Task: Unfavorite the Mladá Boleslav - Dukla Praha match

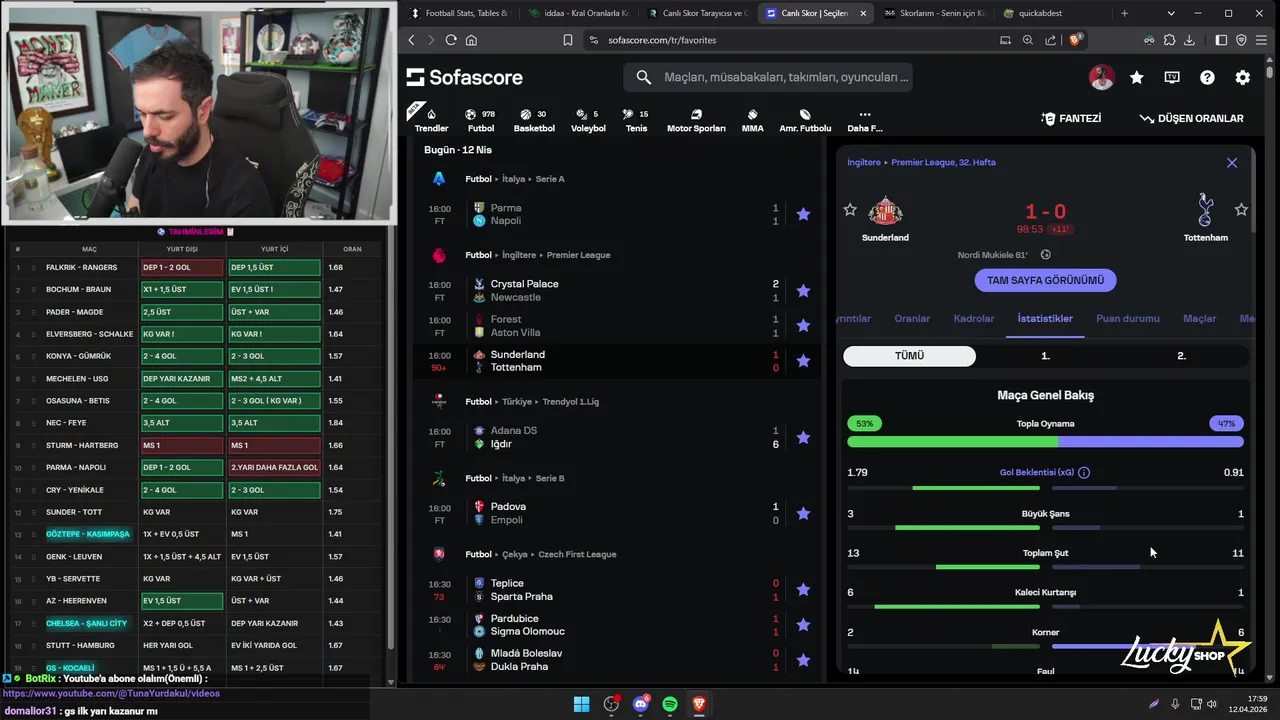Action: (803, 660)
